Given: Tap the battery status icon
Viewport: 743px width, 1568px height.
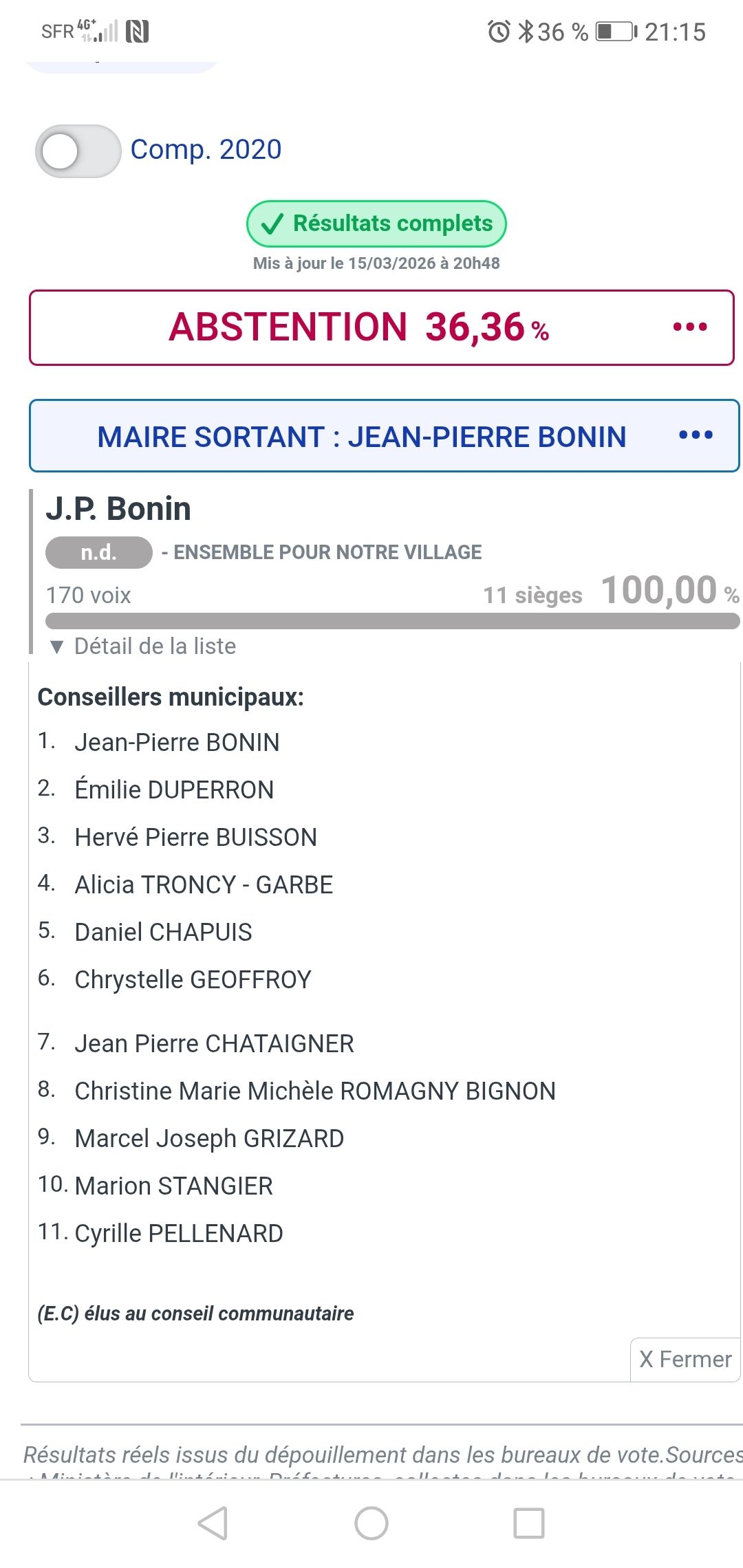Looking at the screenshot, I should pos(616,32).
